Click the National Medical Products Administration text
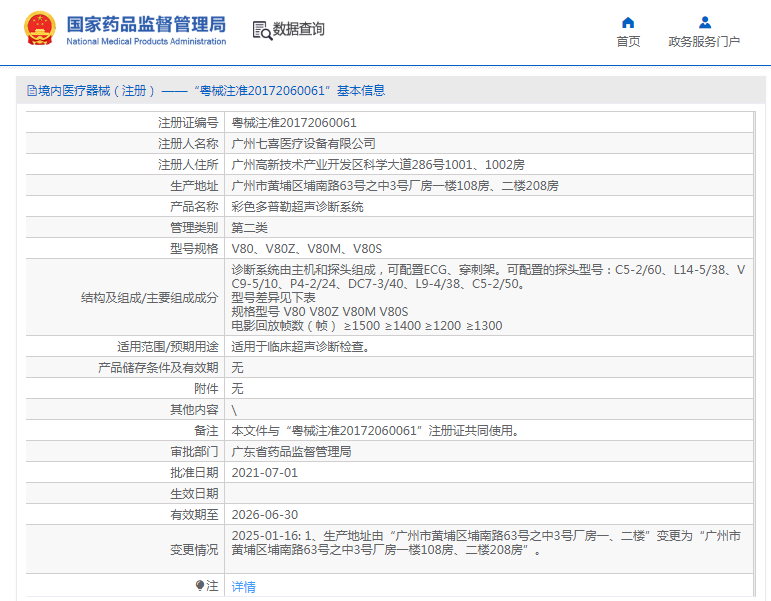The height and width of the screenshot is (601, 771). tap(146, 42)
